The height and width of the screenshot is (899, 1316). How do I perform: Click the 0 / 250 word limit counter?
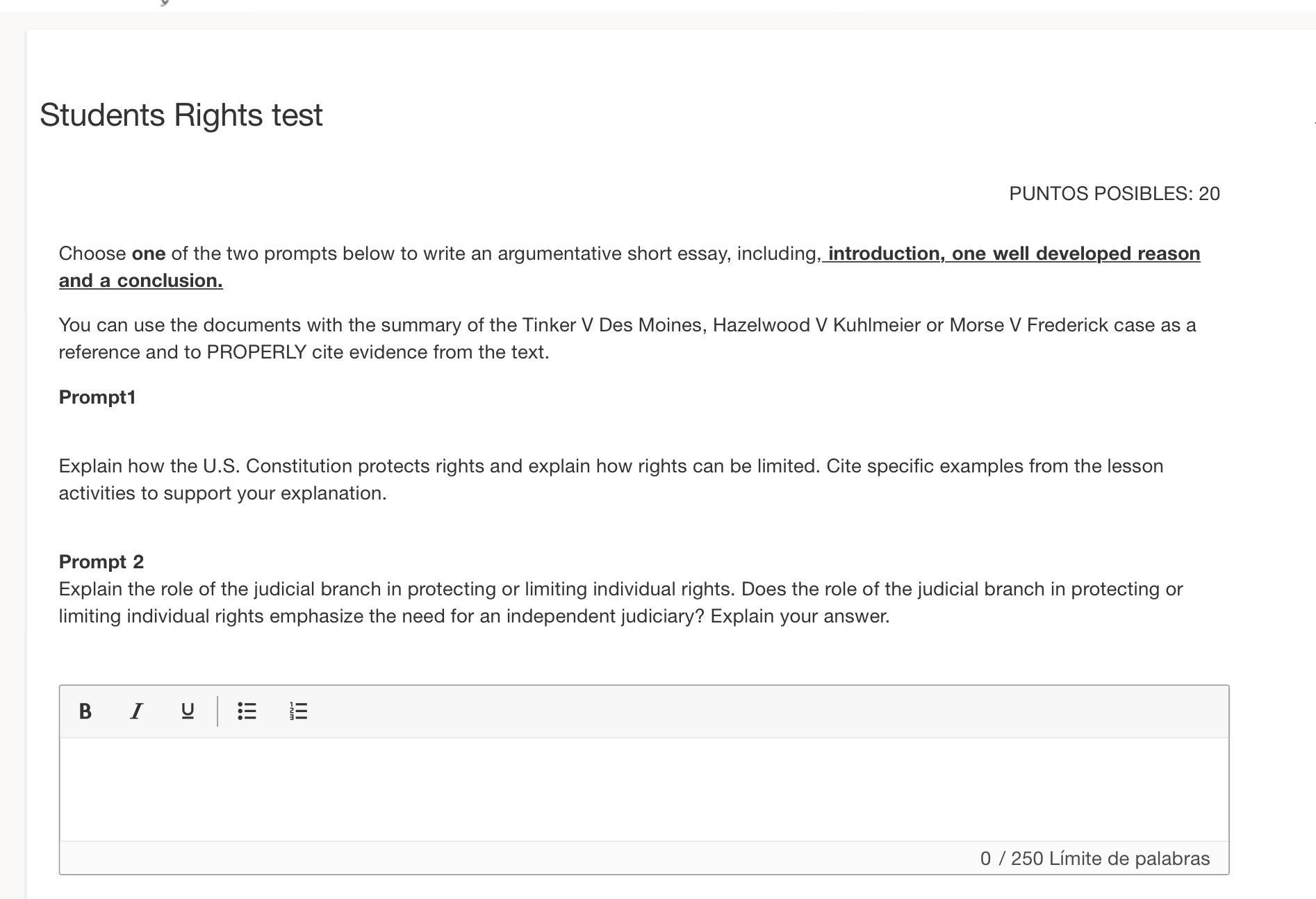[x=1094, y=859]
